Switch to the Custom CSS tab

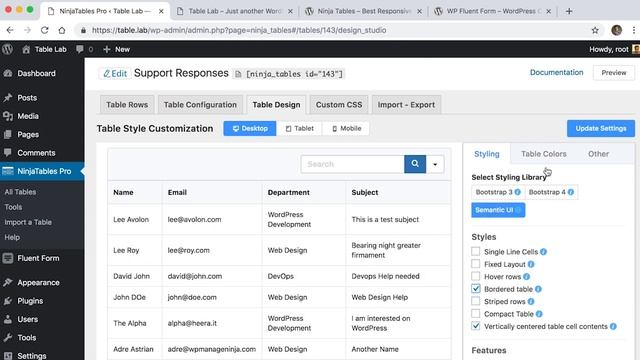click(339, 105)
